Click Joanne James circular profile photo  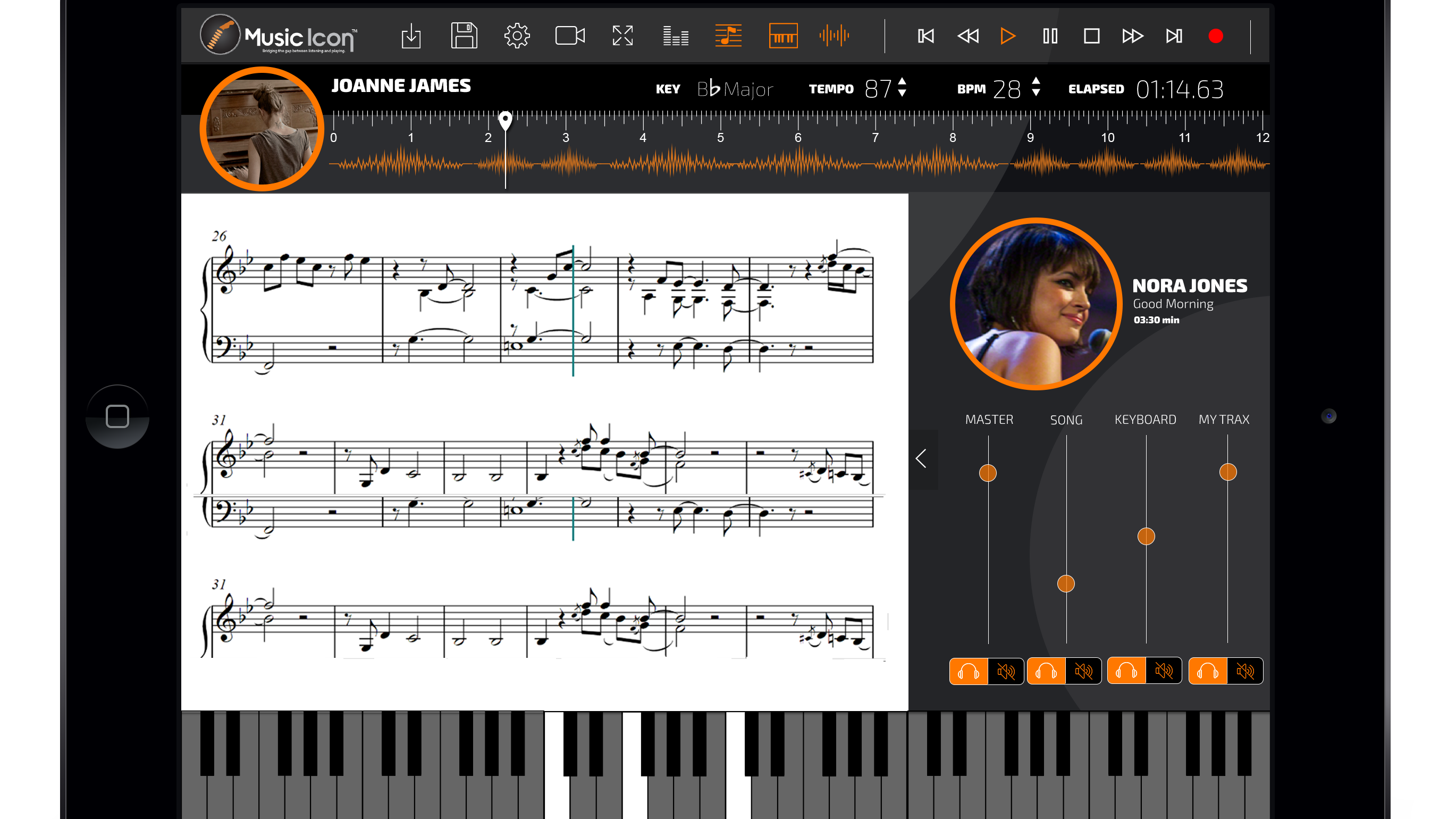[x=262, y=129]
